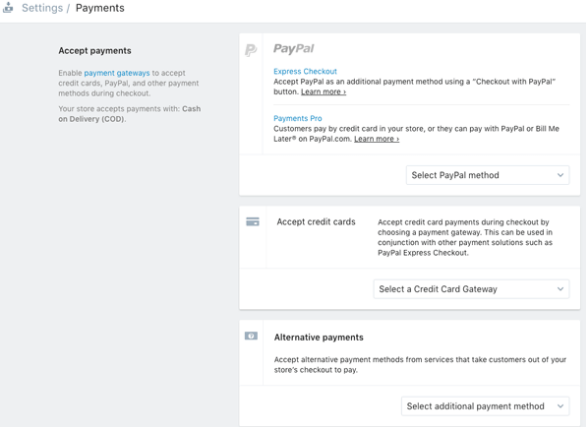Open the Payments Pro link
Viewport: 586px width, 427px height.
297,118
